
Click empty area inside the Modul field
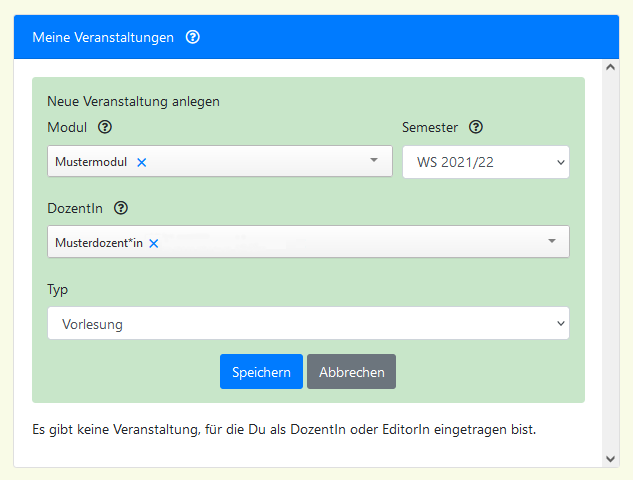click(x=260, y=162)
